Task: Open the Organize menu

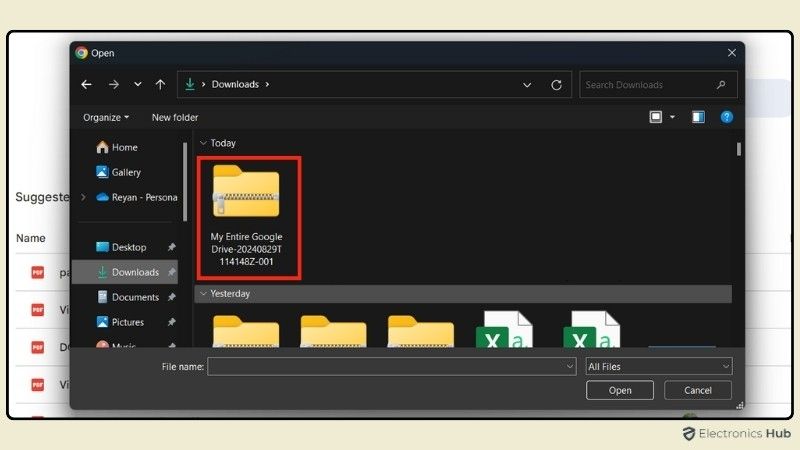Action: [106, 117]
